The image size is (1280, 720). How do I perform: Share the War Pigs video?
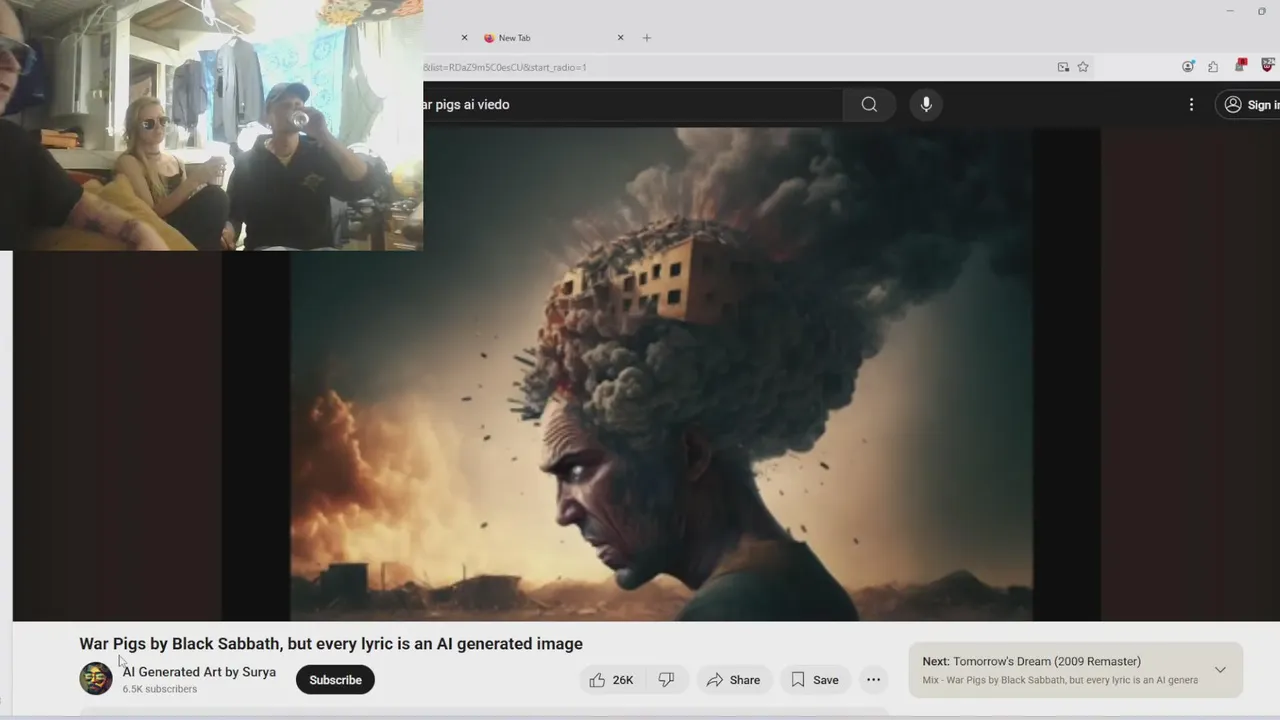click(734, 680)
